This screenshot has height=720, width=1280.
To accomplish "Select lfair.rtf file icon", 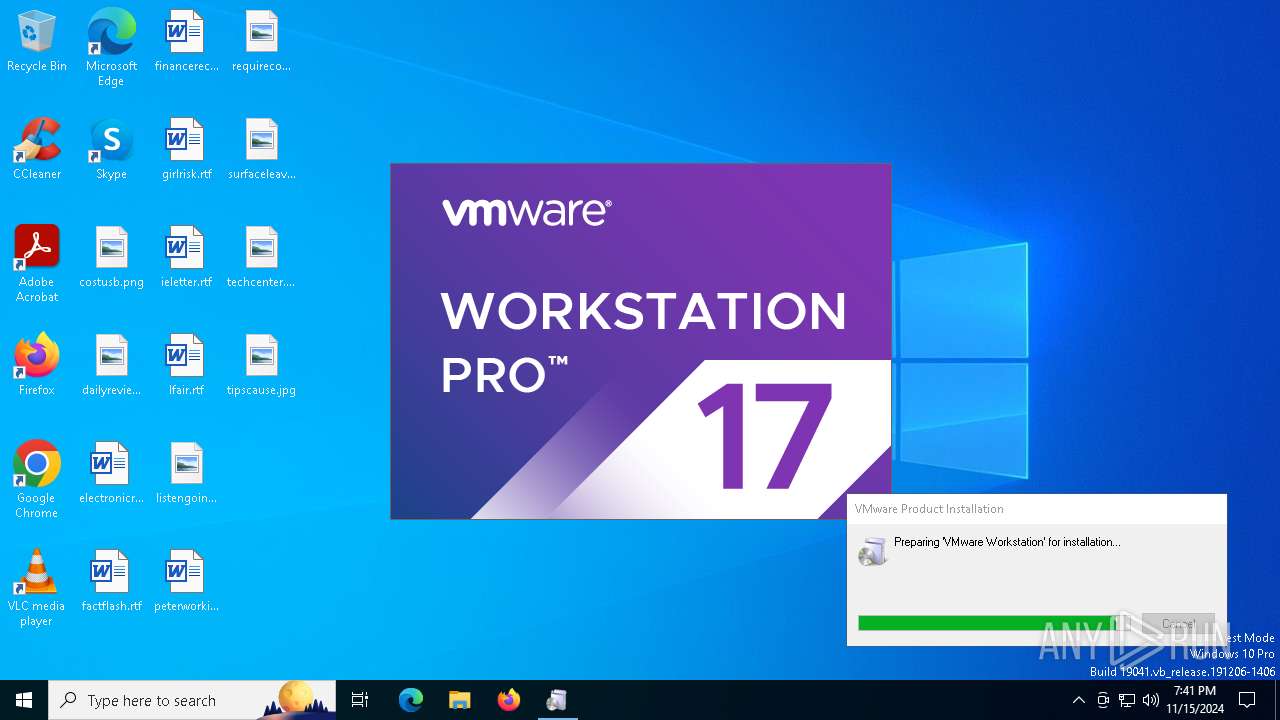I will pyautogui.click(x=186, y=366).
